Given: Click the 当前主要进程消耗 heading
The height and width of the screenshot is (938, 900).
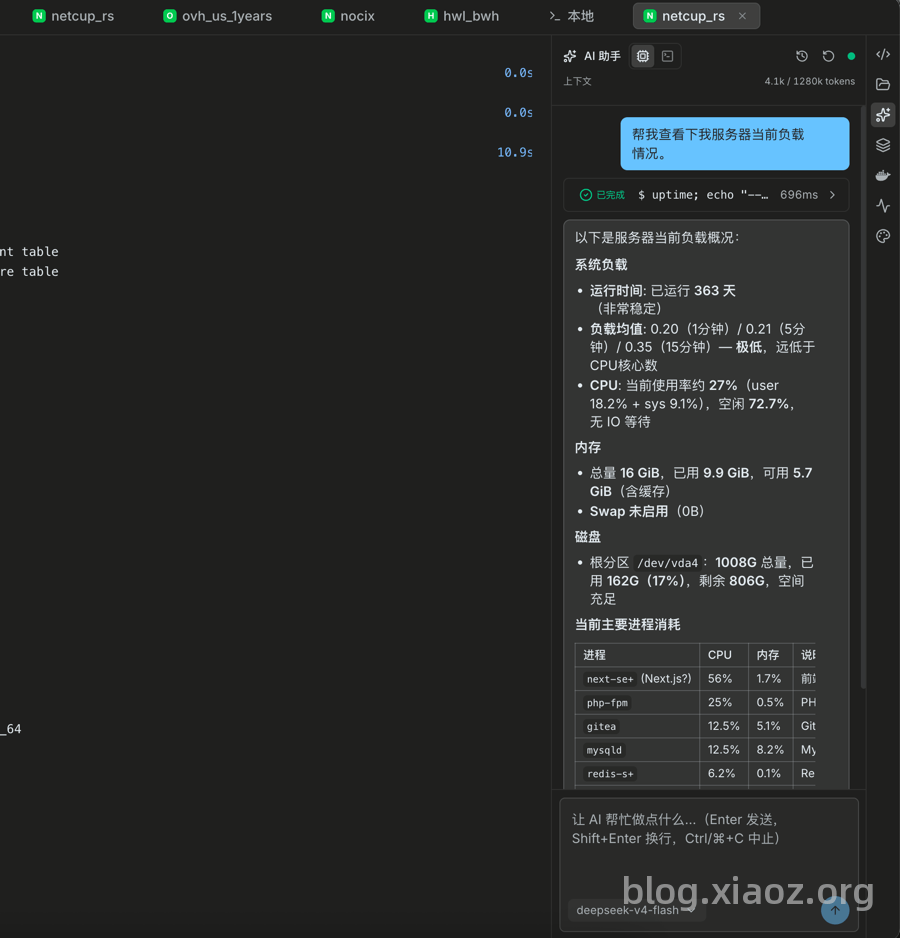Looking at the screenshot, I should 627,625.
